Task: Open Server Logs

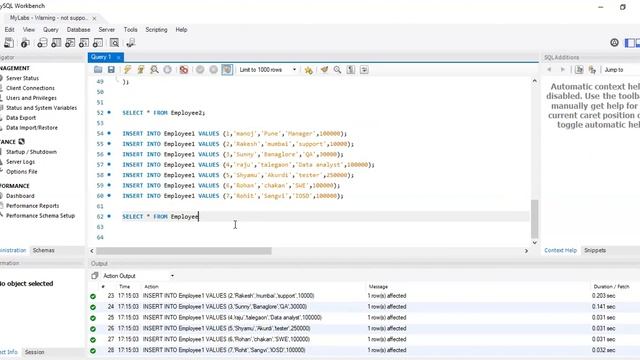Action: 20,162
